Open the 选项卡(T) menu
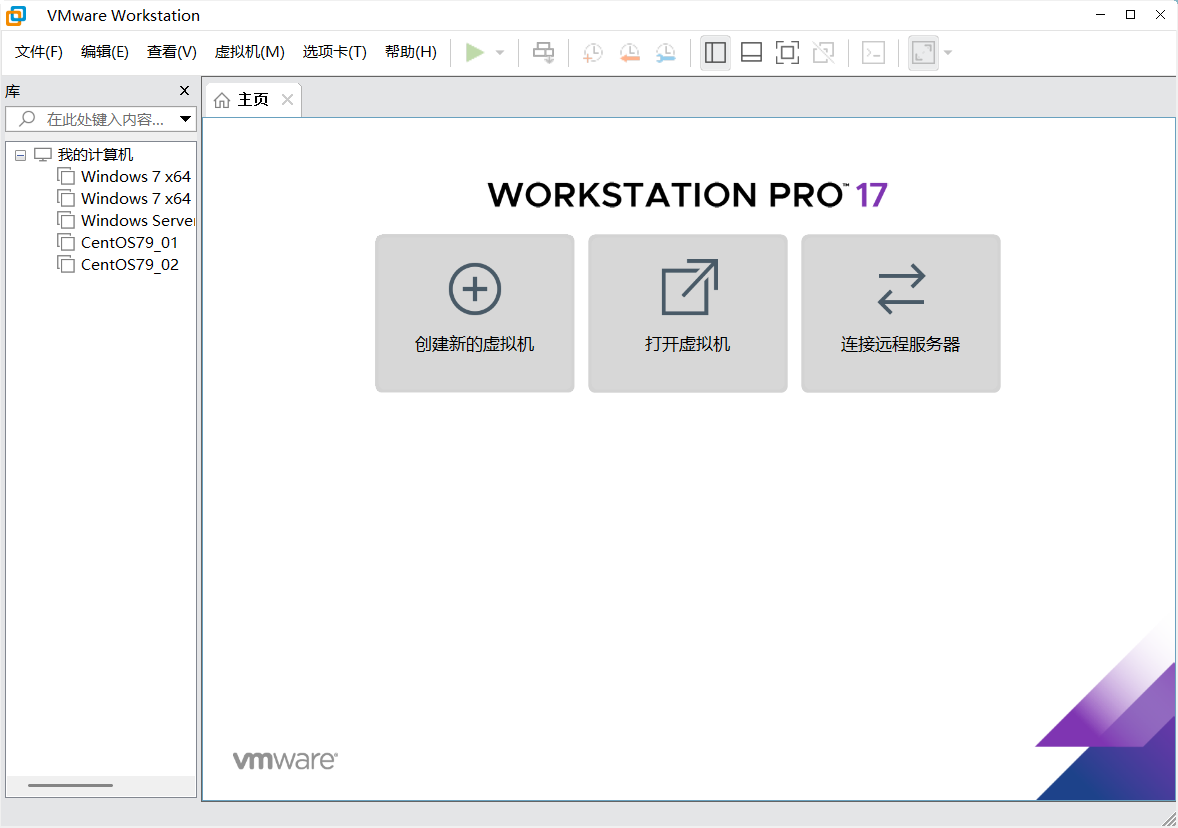 tap(334, 52)
